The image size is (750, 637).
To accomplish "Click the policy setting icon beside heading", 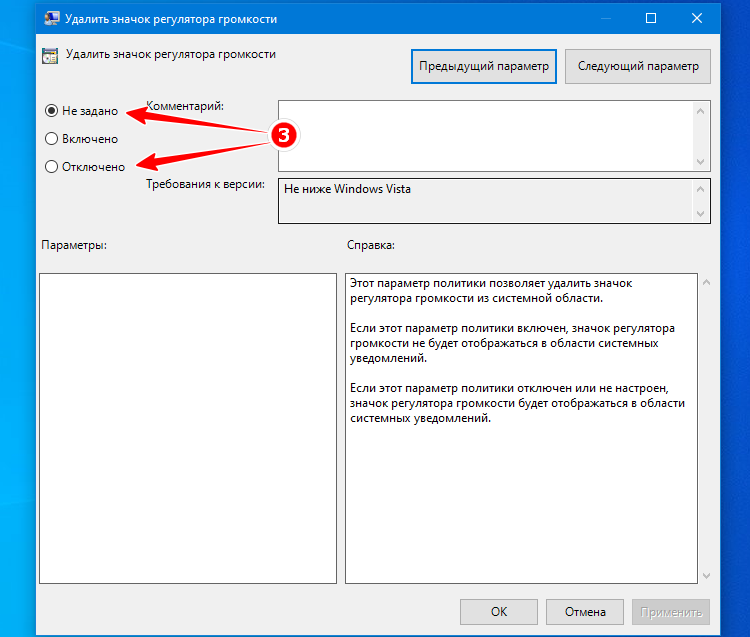I will [50, 55].
